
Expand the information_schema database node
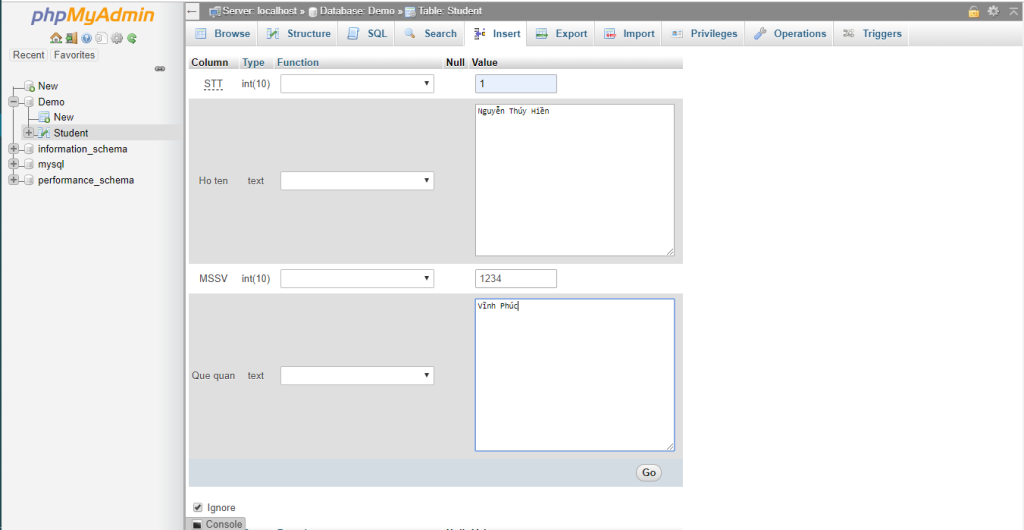pyautogui.click(x=14, y=149)
